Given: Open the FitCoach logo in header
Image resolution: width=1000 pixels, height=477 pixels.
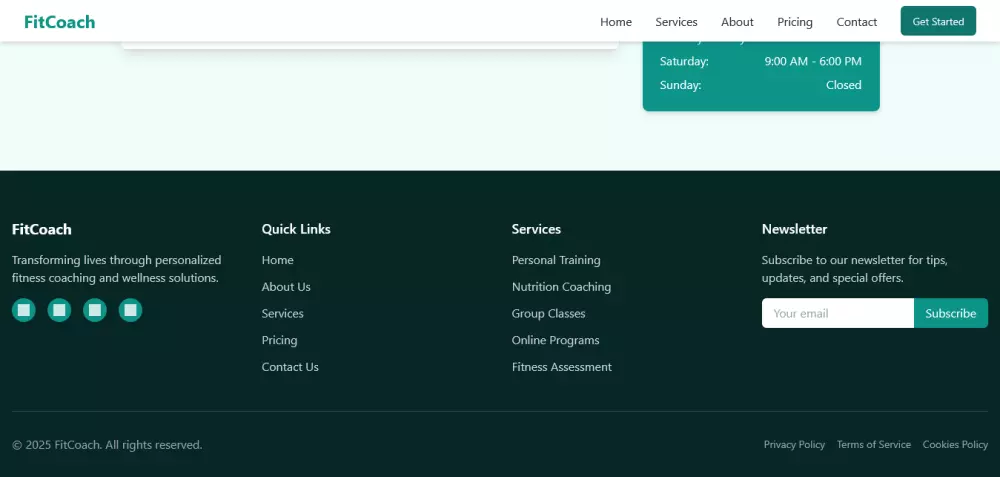Looking at the screenshot, I should [59, 22].
